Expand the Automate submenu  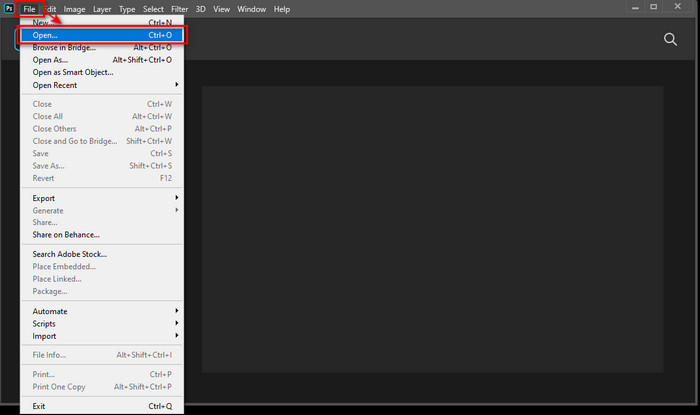(102, 311)
